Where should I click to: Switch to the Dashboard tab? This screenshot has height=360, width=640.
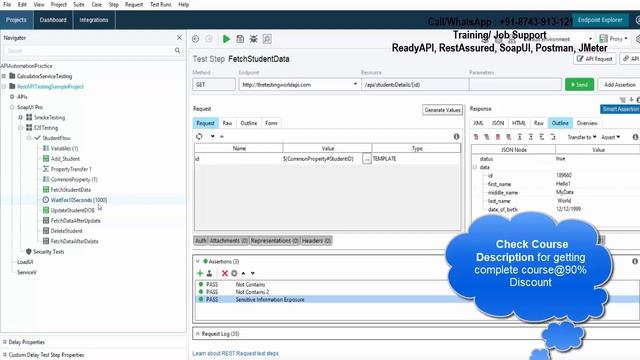coord(53,20)
